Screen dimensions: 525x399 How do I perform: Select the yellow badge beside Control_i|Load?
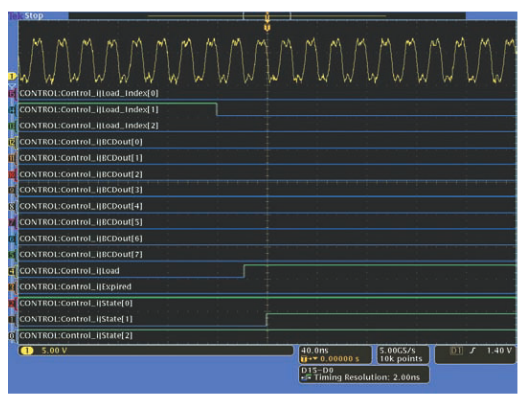12,271
